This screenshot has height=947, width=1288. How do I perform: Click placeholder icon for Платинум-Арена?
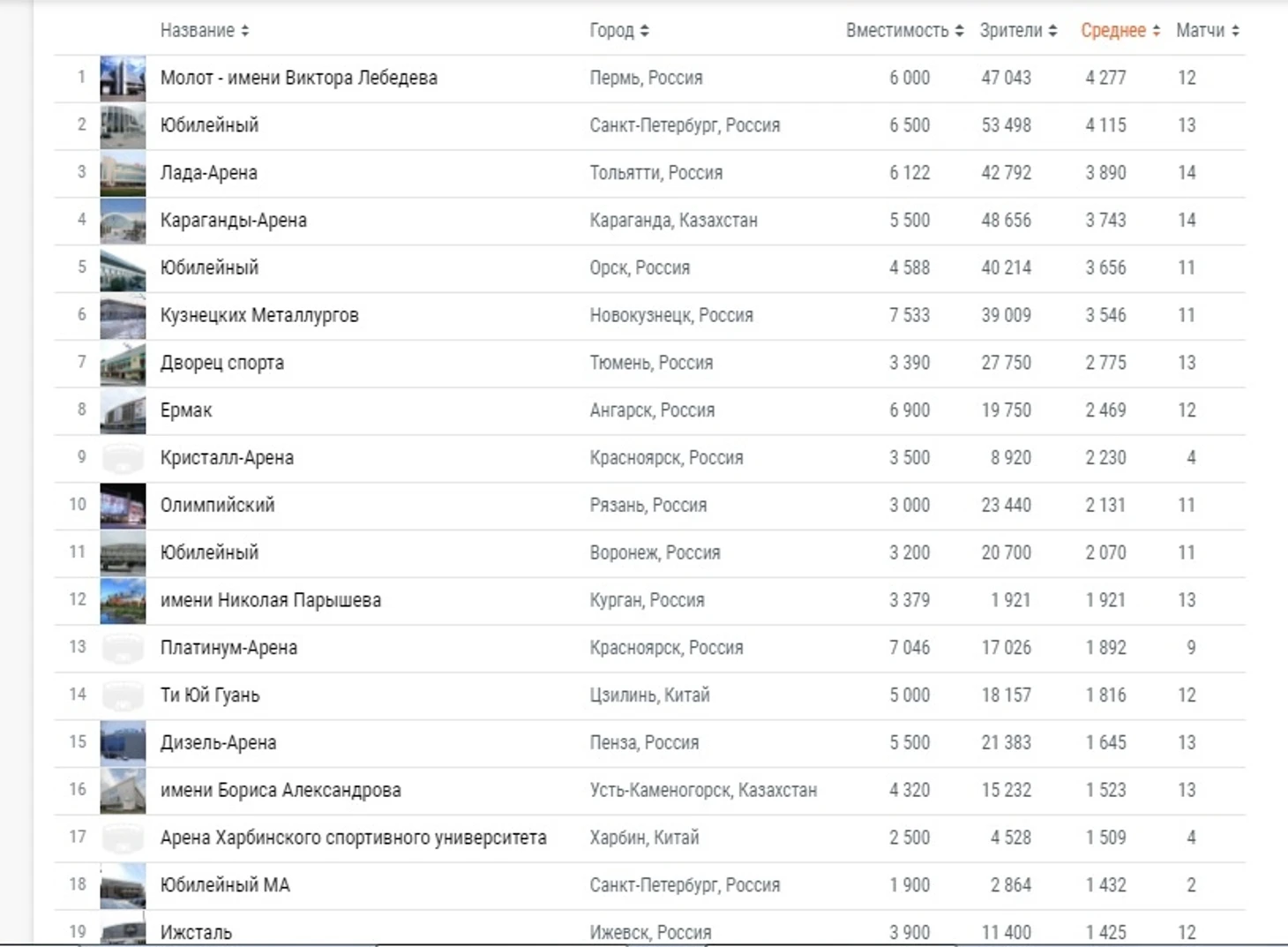point(123,648)
